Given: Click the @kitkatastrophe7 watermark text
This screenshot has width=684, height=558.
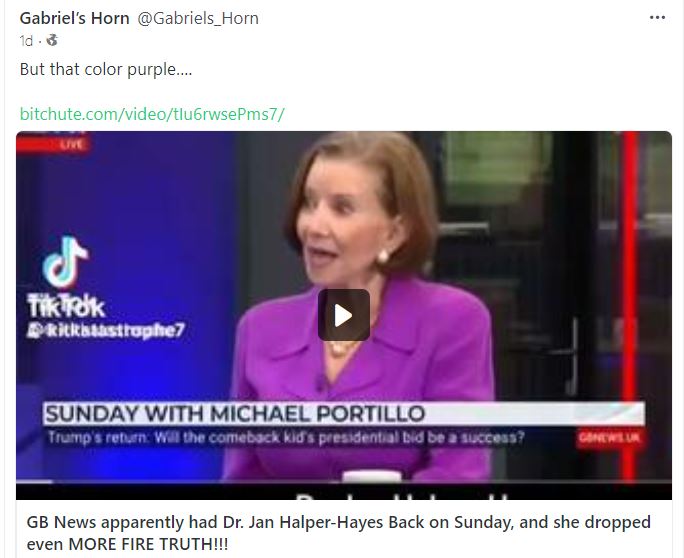Looking at the screenshot, I should (106, 330).
